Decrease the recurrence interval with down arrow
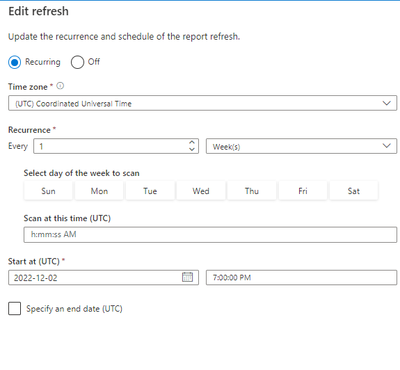 pos(192,149)
